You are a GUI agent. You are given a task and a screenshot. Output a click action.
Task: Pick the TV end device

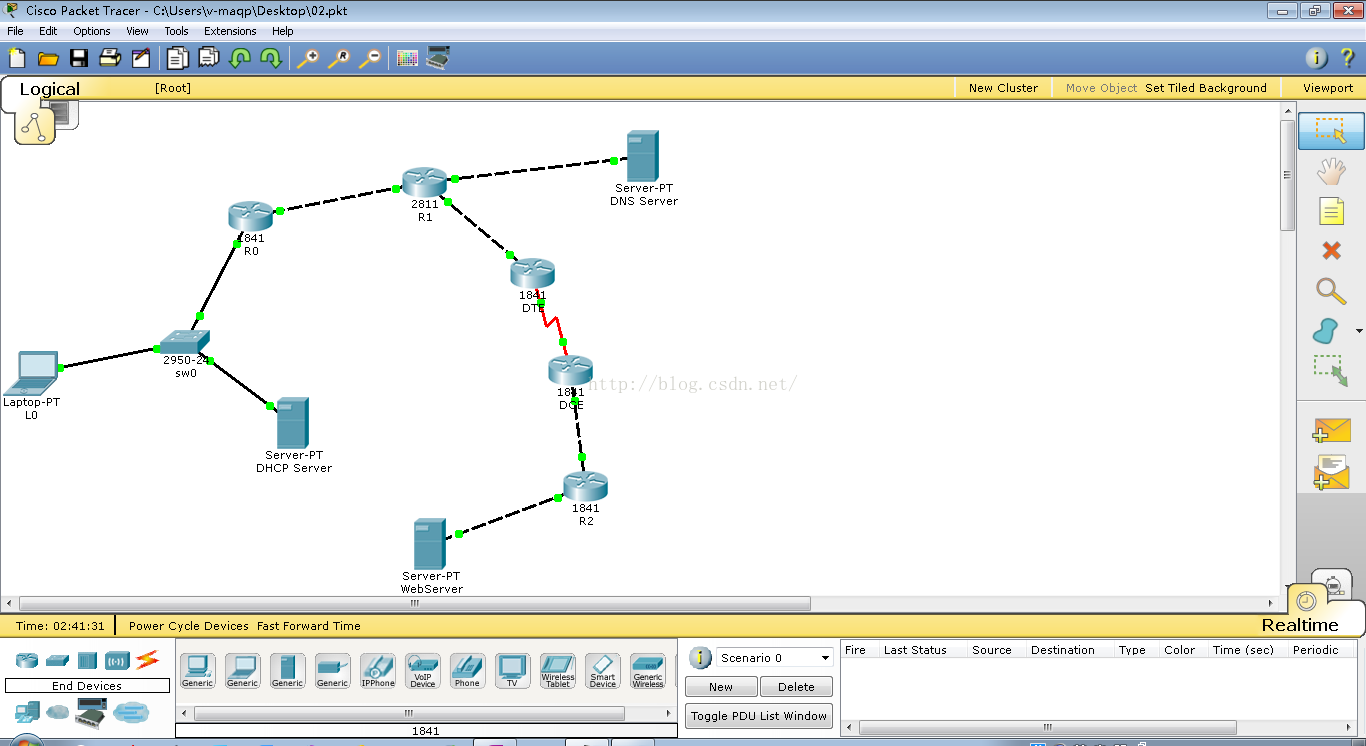point(512,671)
